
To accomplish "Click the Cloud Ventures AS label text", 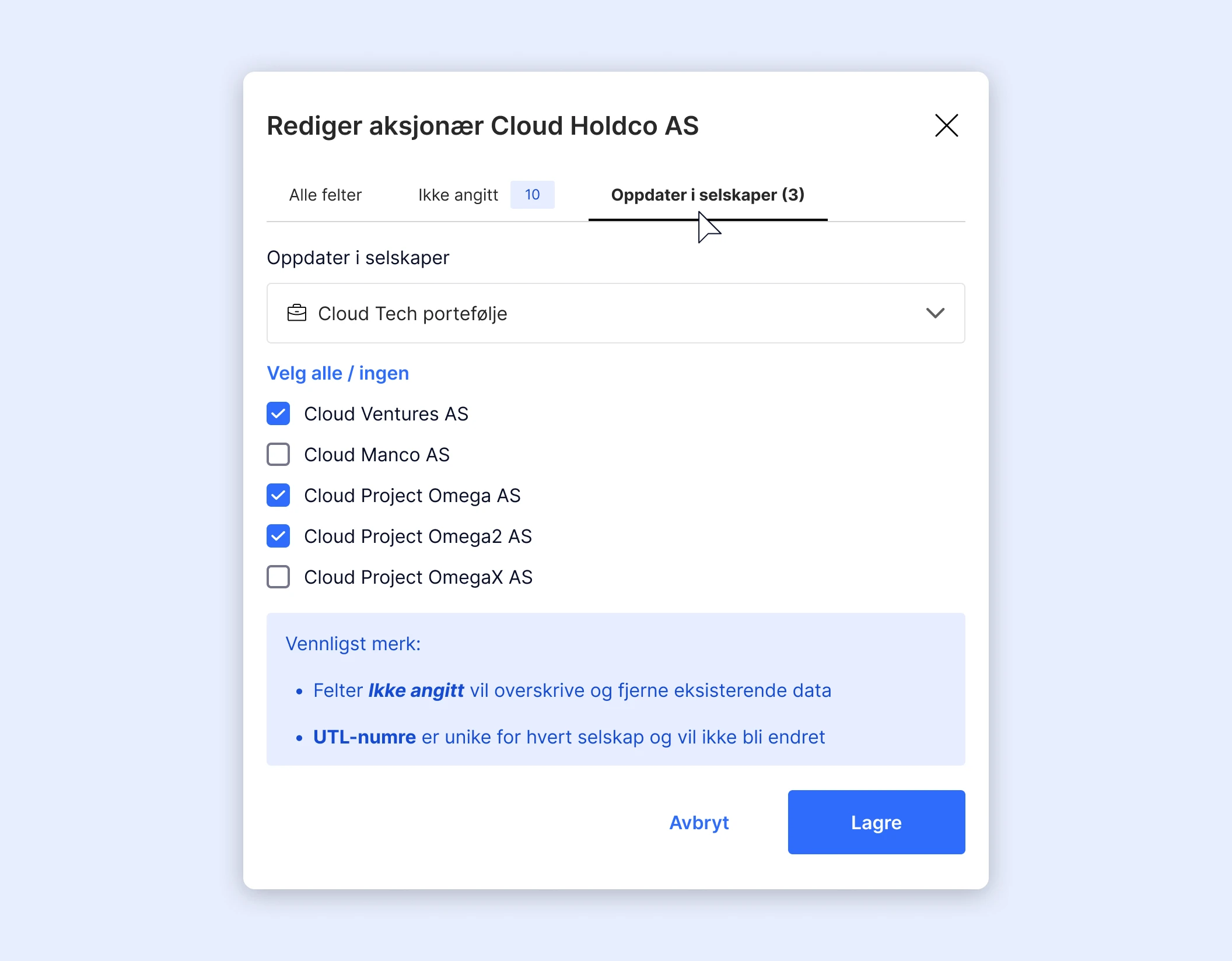I will click(386, 413).
